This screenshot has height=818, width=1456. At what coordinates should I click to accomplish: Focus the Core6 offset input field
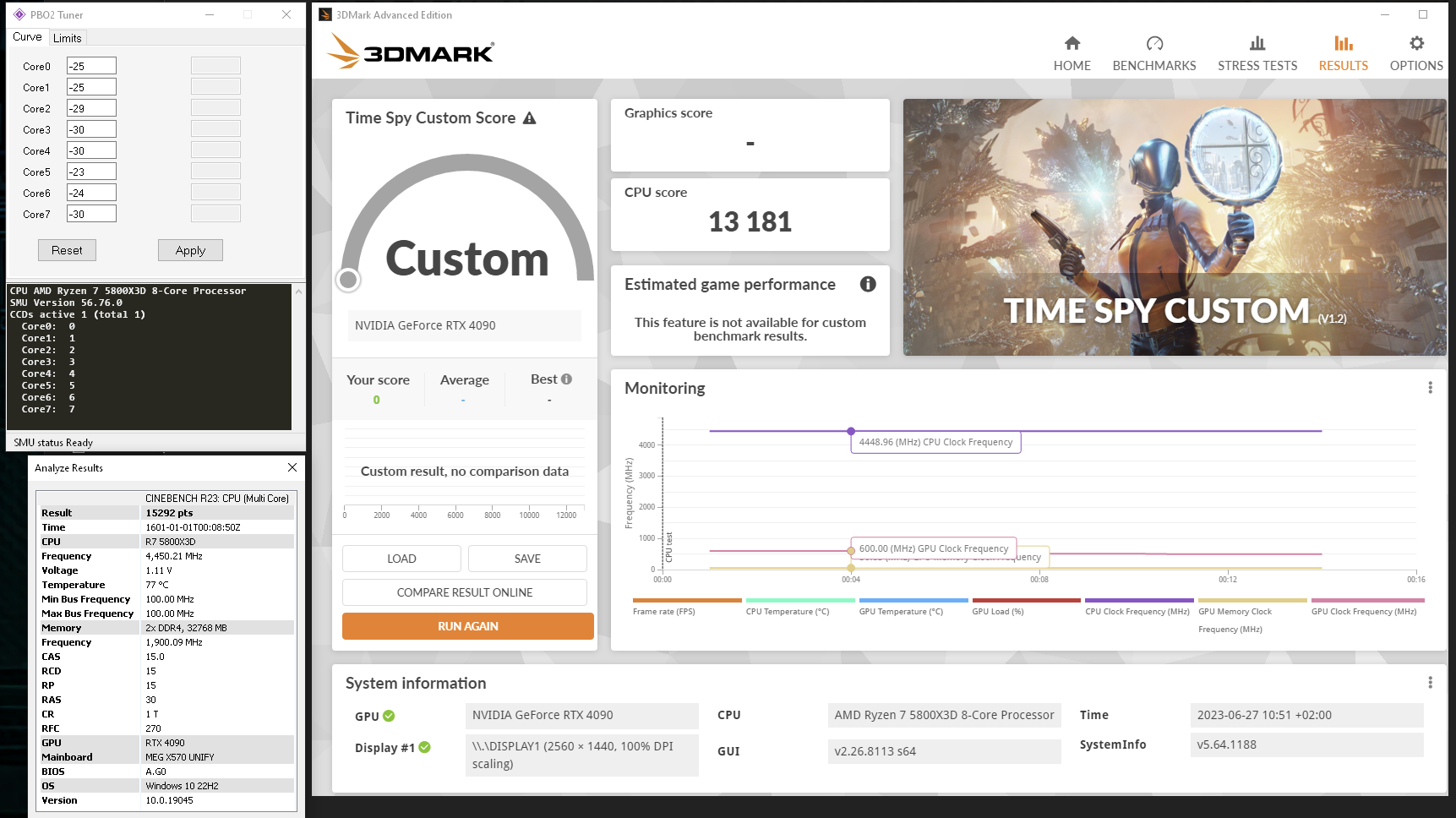[91, 193]
